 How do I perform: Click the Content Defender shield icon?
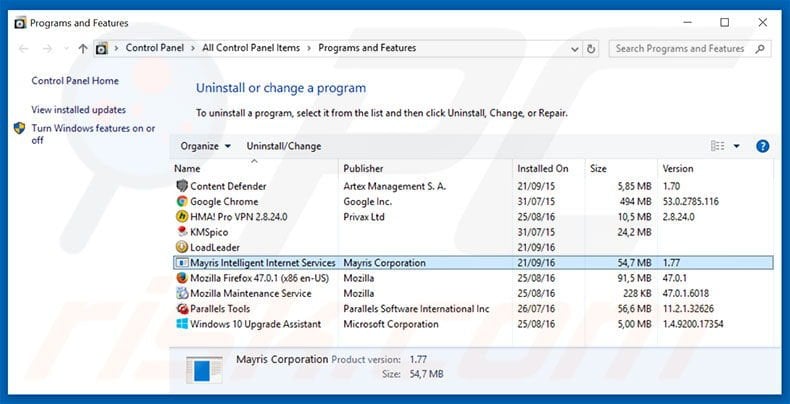[x=182, y=186]
